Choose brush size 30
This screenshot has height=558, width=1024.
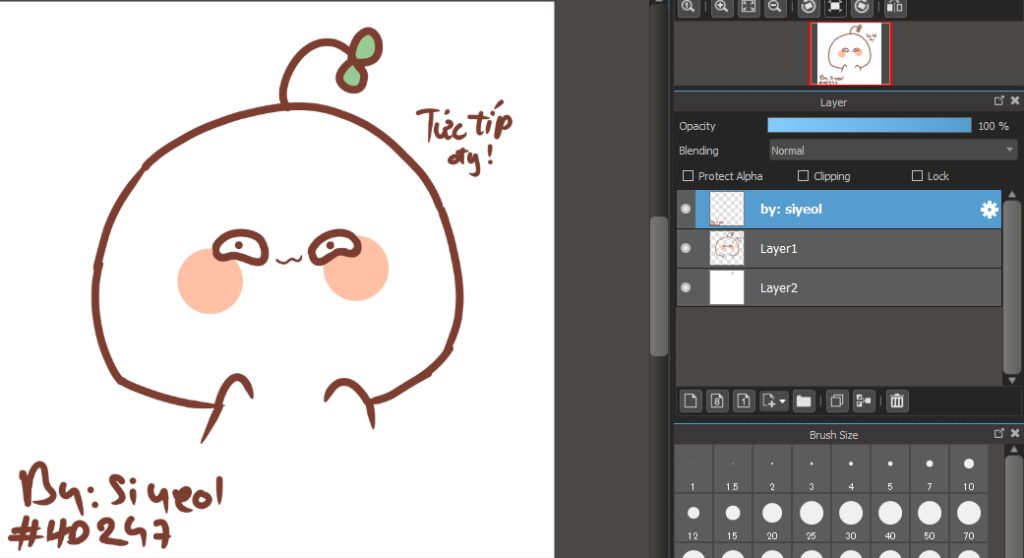850,518
